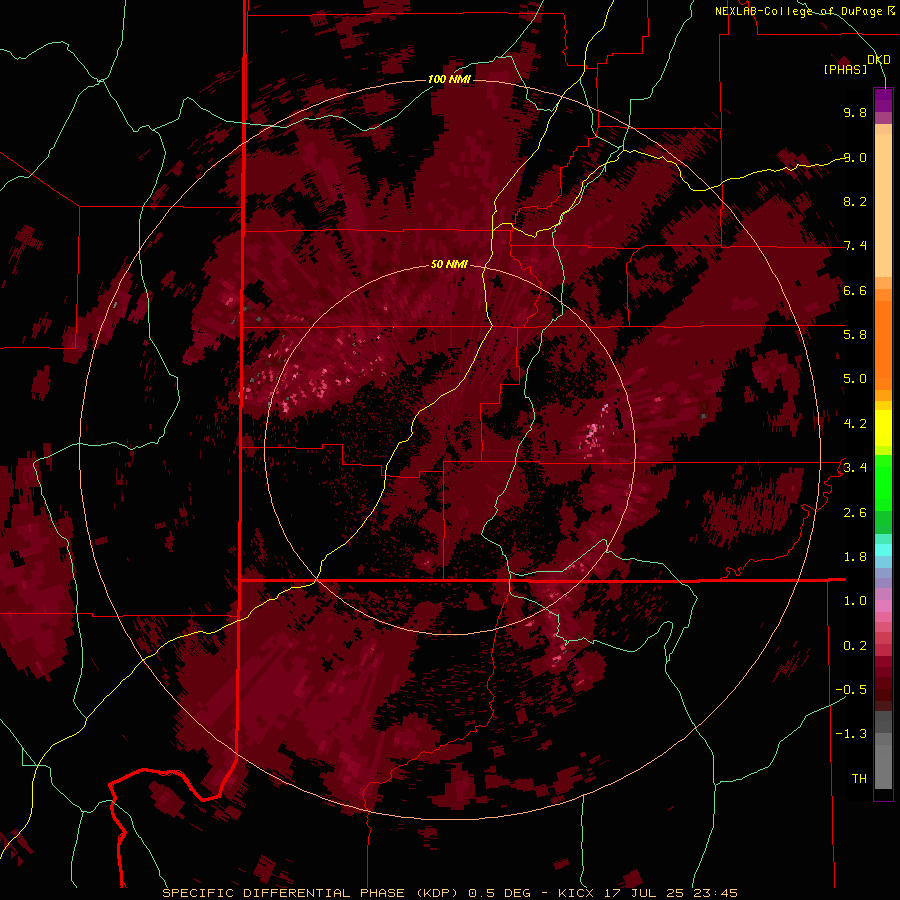Click the 9.0 value on the color scale
The width and height of the screenshot is (900, 900).
pyautogui.click(x=855, y=157)
